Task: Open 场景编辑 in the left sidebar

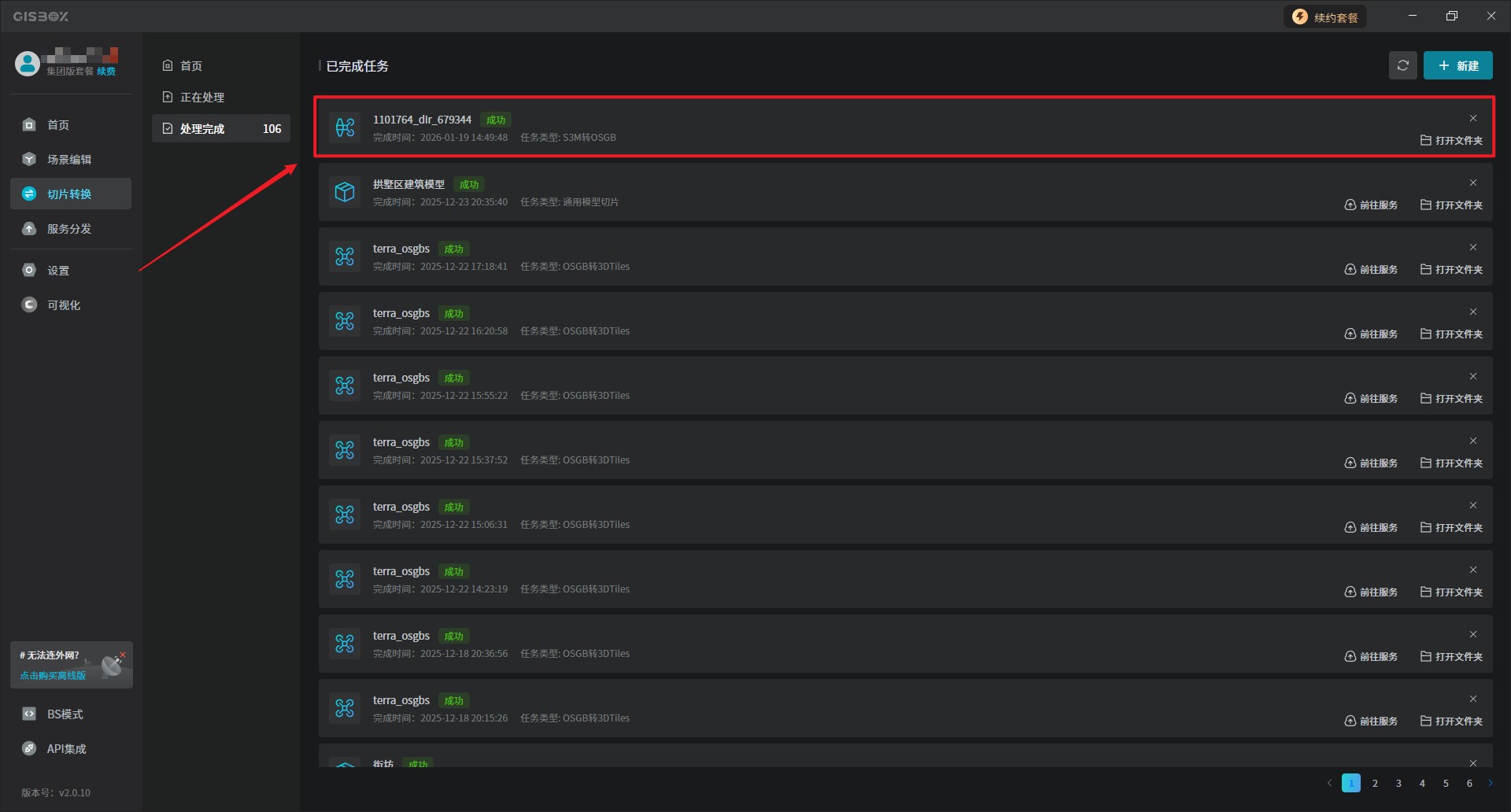Action: pos(69,160)
